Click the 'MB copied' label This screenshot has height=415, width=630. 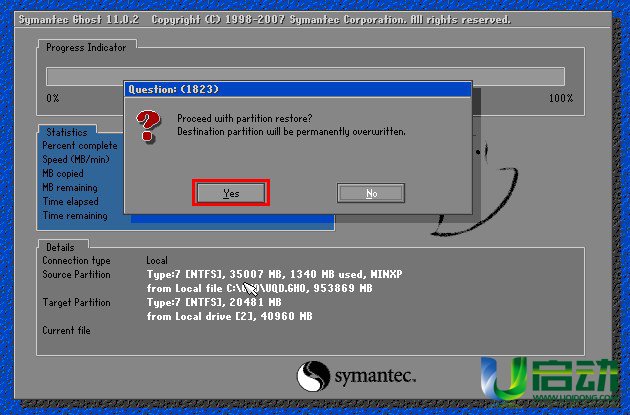[x=63, y=174]
